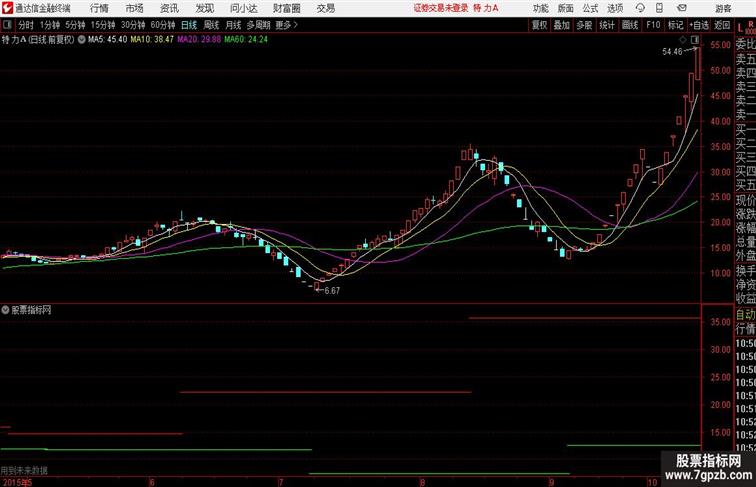Switch to the 15分钟 period tab

(103, 25)
